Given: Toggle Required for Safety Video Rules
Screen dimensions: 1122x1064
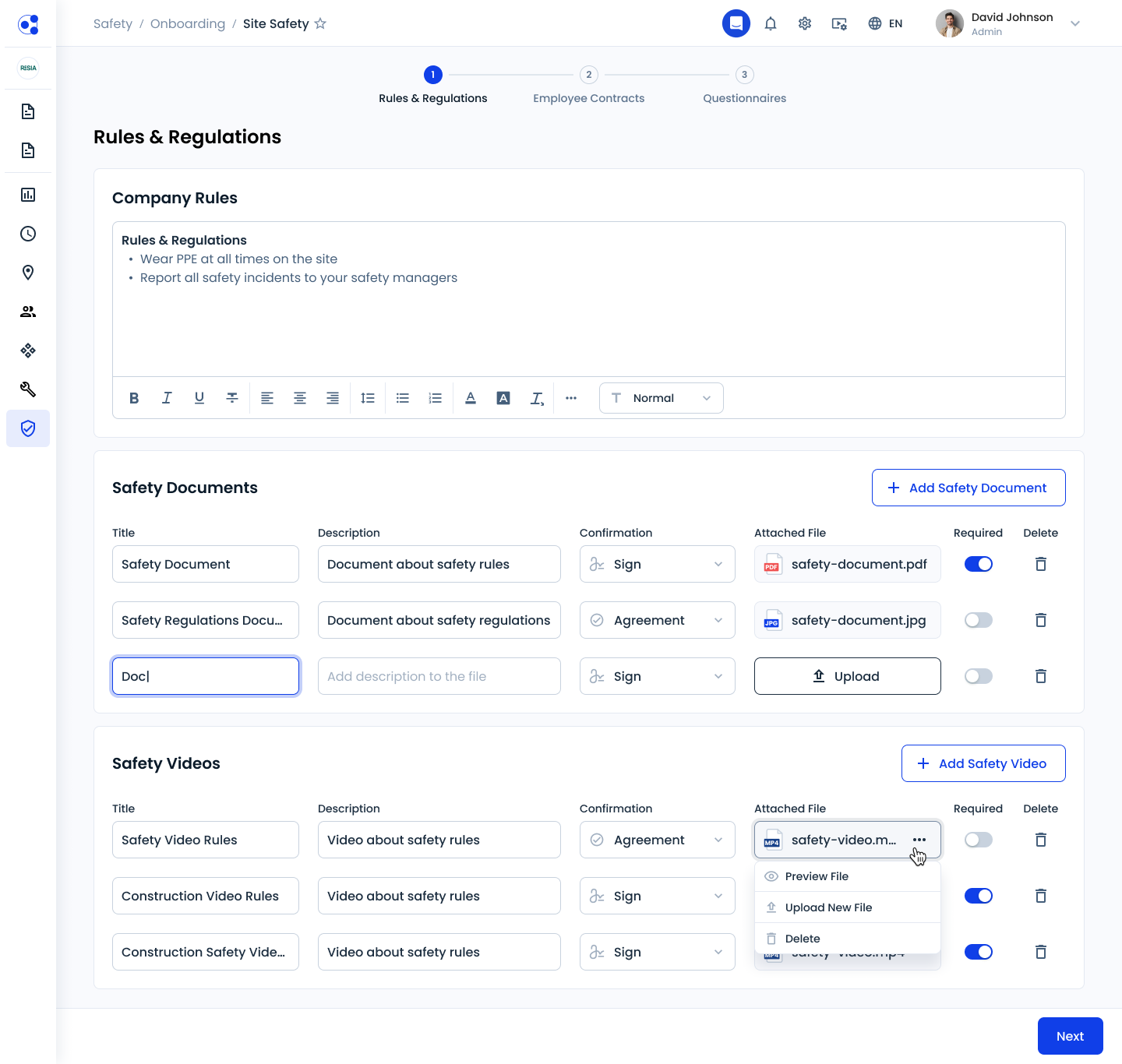Looking at the screenshot, I should (x=979, y=840).
